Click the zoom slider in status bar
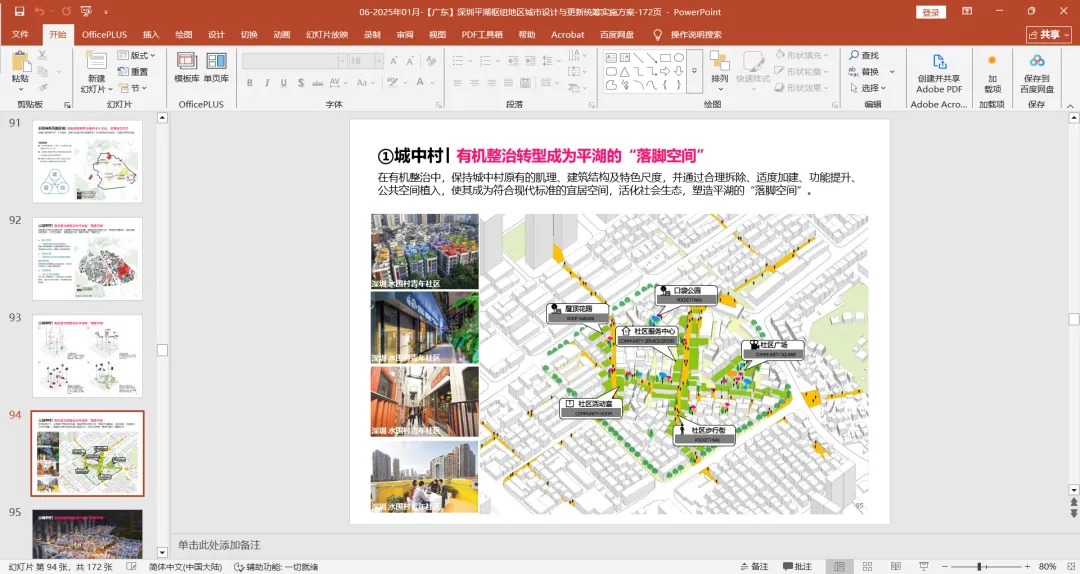The width and height of the screenshot is (1080, 574). tap(980, 567)
